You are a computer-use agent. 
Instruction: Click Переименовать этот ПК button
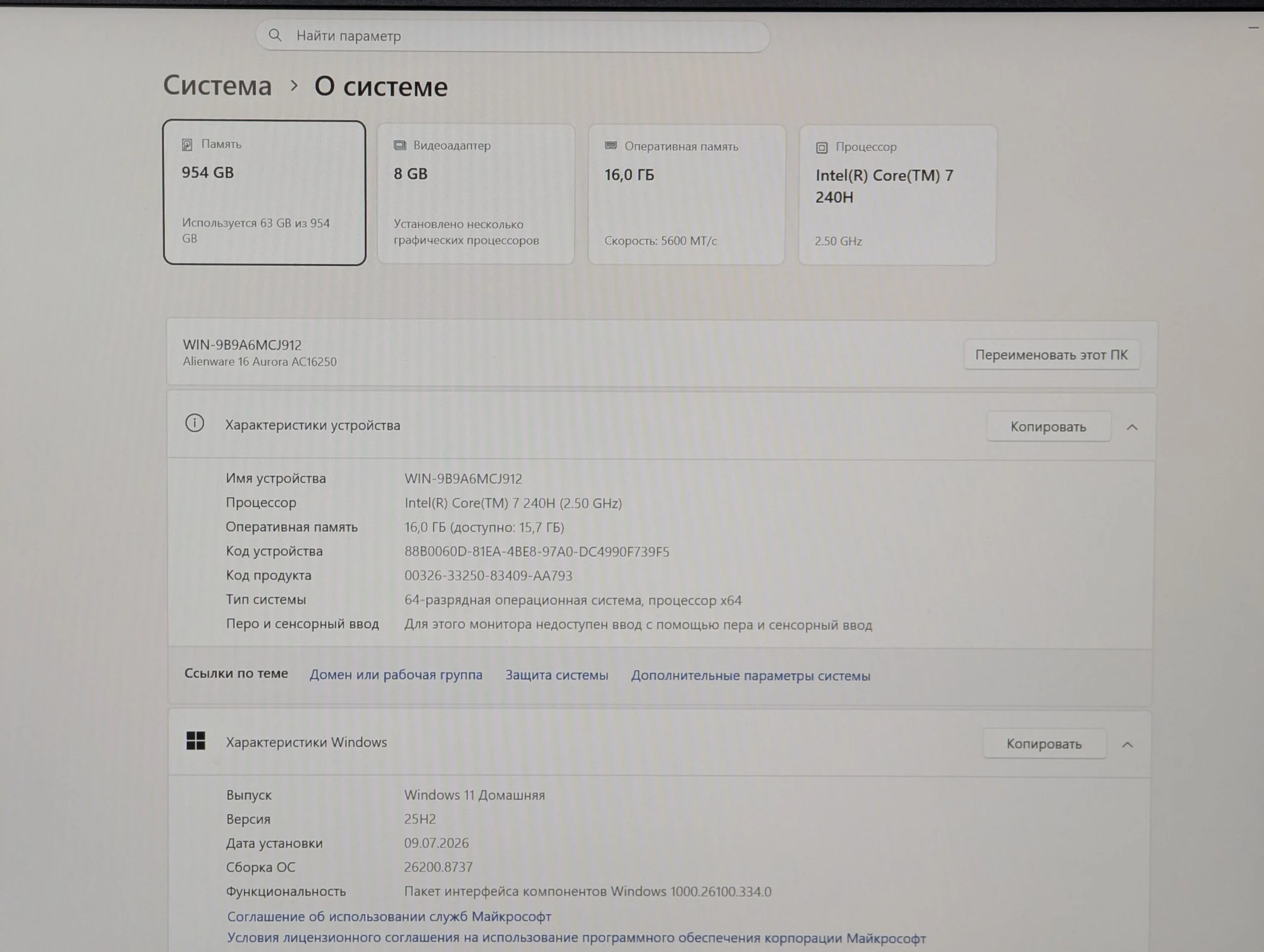coord(1052,355)
